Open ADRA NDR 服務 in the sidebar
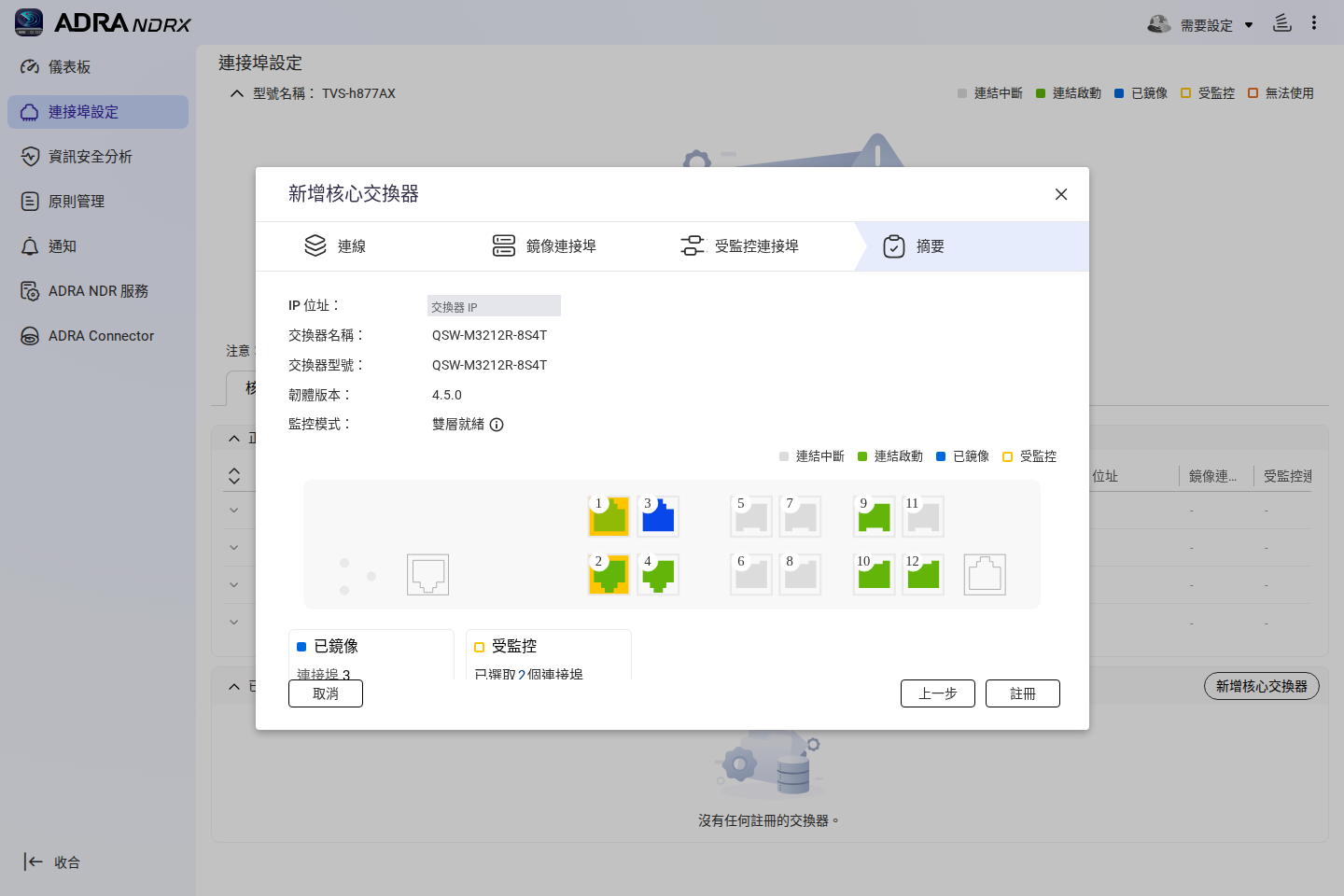This screenshot has height=896, width=1344. (x=98, y=291)
